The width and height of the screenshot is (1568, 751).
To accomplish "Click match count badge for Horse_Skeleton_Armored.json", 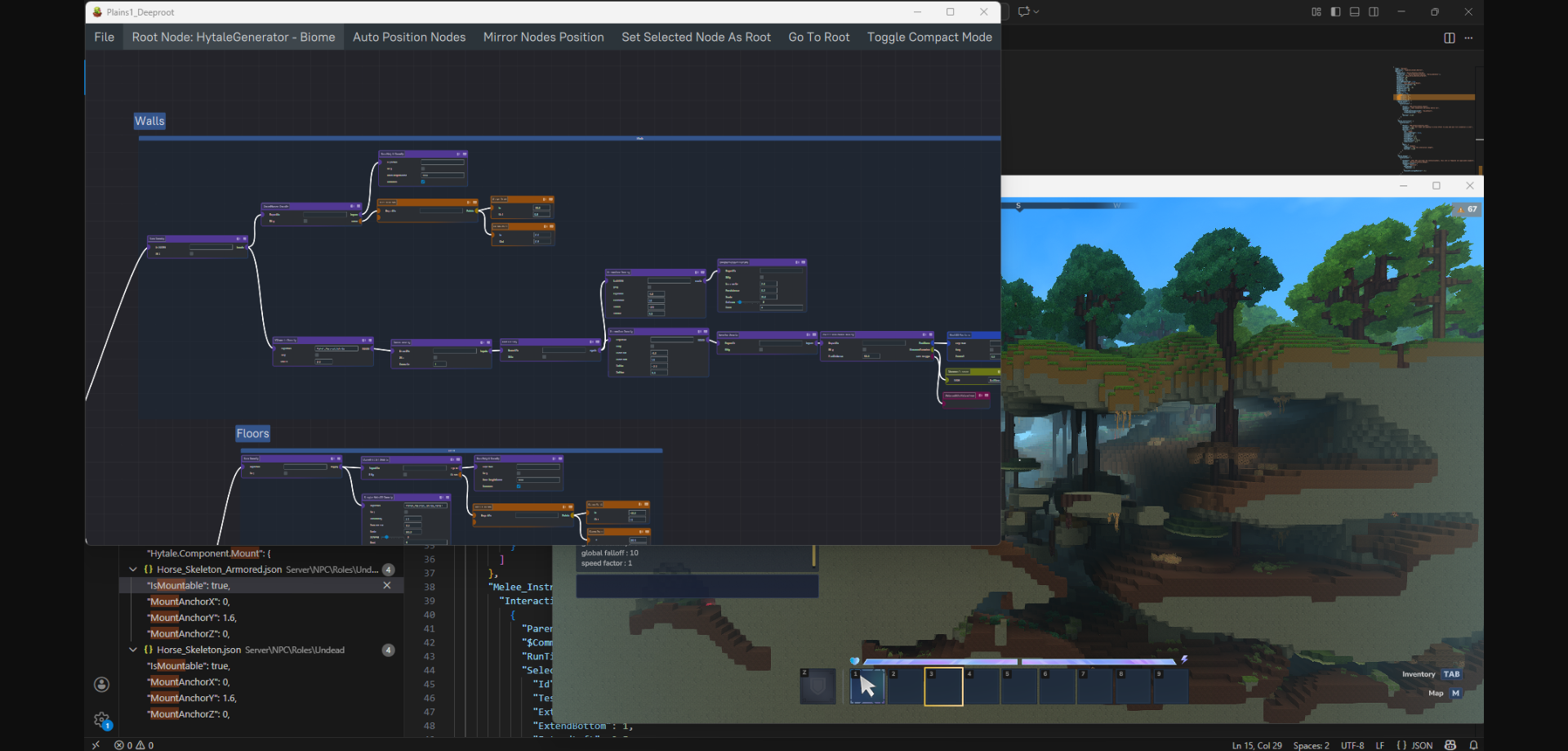I will [x=389, y=570].
